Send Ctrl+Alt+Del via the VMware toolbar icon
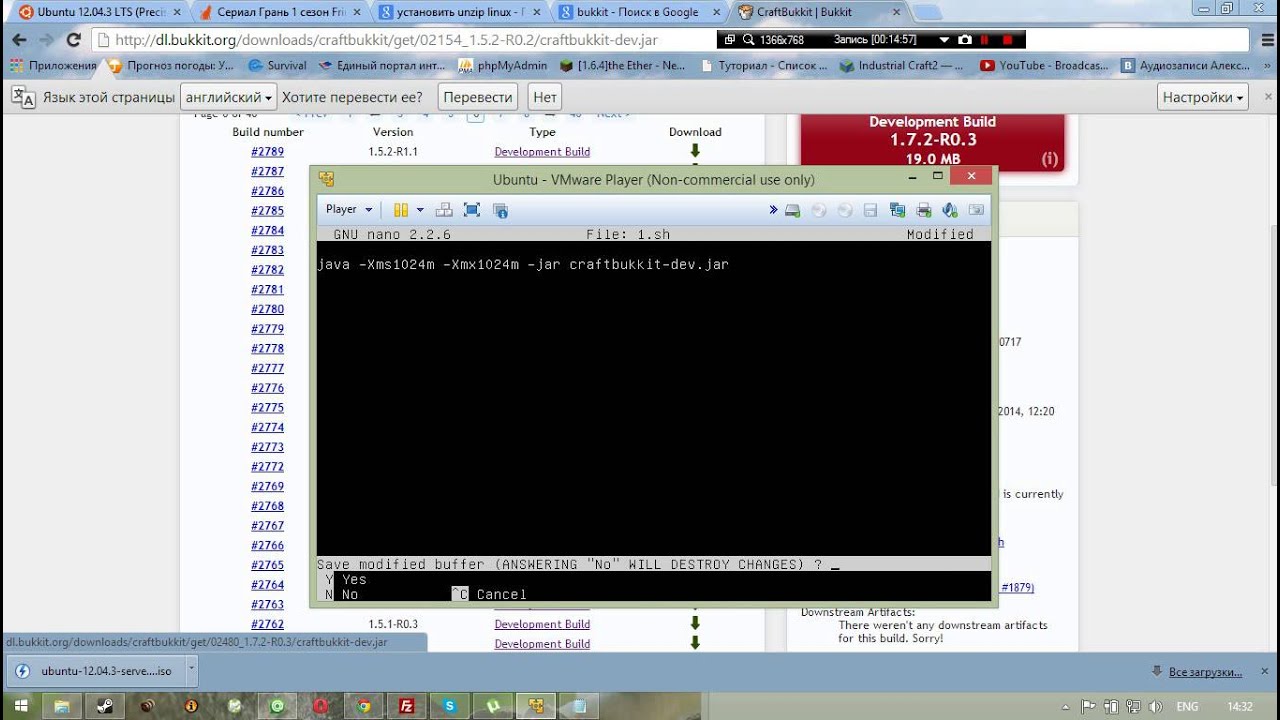Image resolution: width=1280 pixels, height=720 pixels. [445, 210]
